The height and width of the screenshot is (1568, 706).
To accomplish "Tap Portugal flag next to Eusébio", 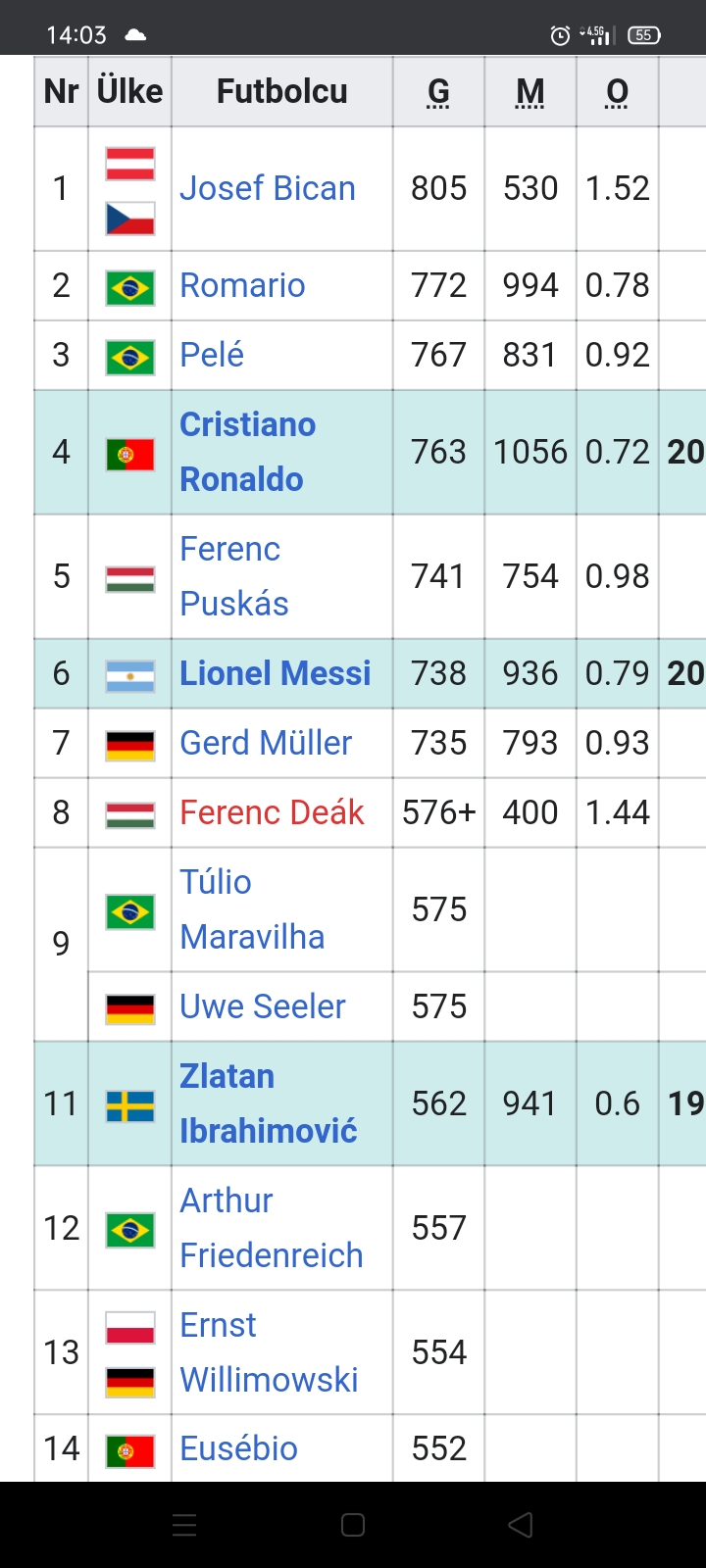I will (130, 1450).
